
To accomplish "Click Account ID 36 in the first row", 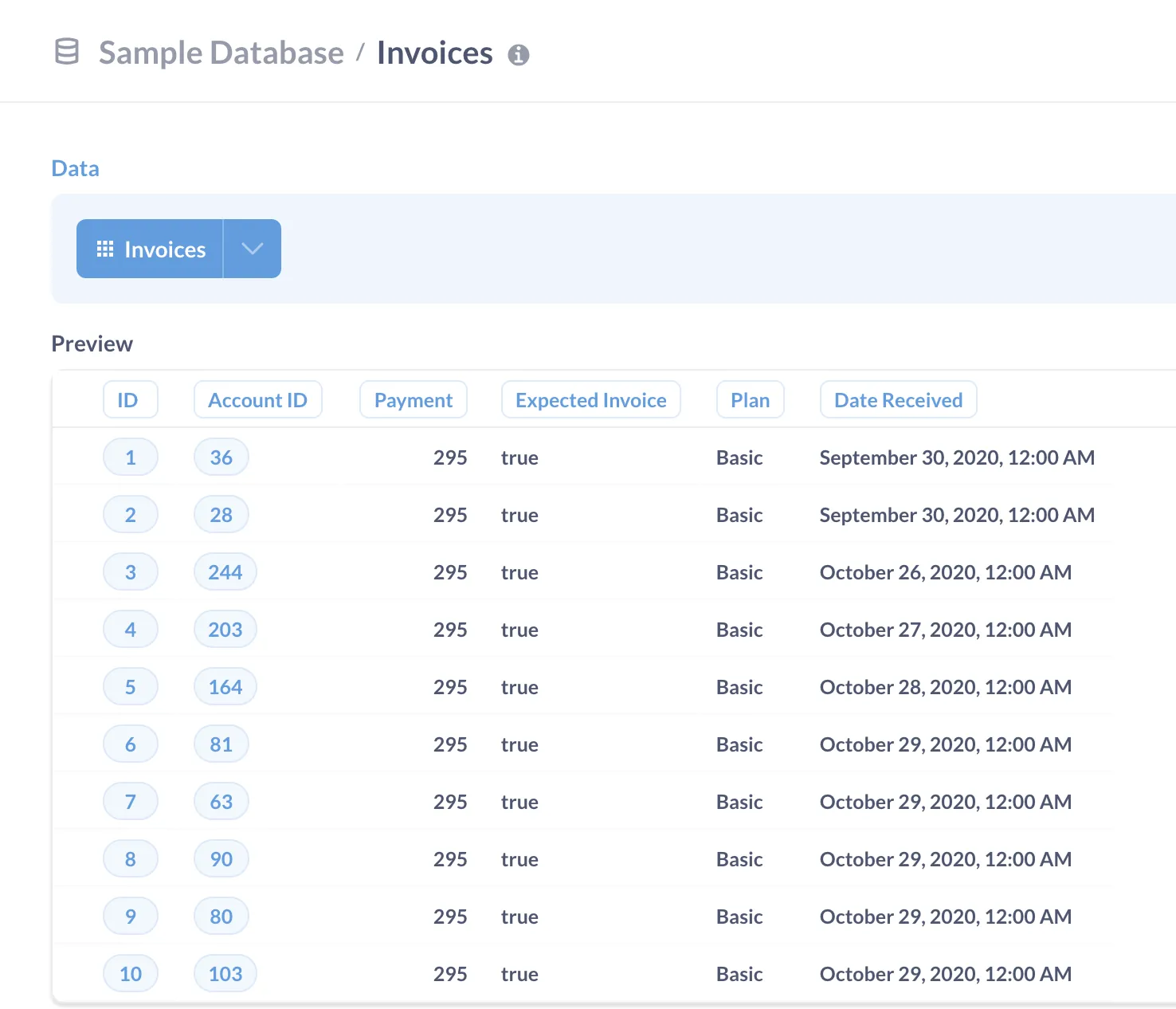I will 221,457.
